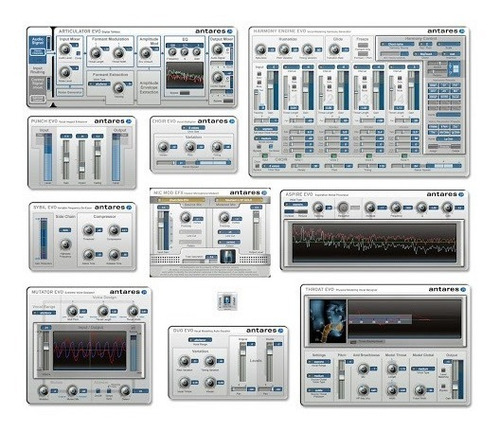Toggle the small checkbox in Articulator Input Mixer
Image resolution: width=500 pixels, height=435 pixels.
pyautogui.click(x=78, y=53)
